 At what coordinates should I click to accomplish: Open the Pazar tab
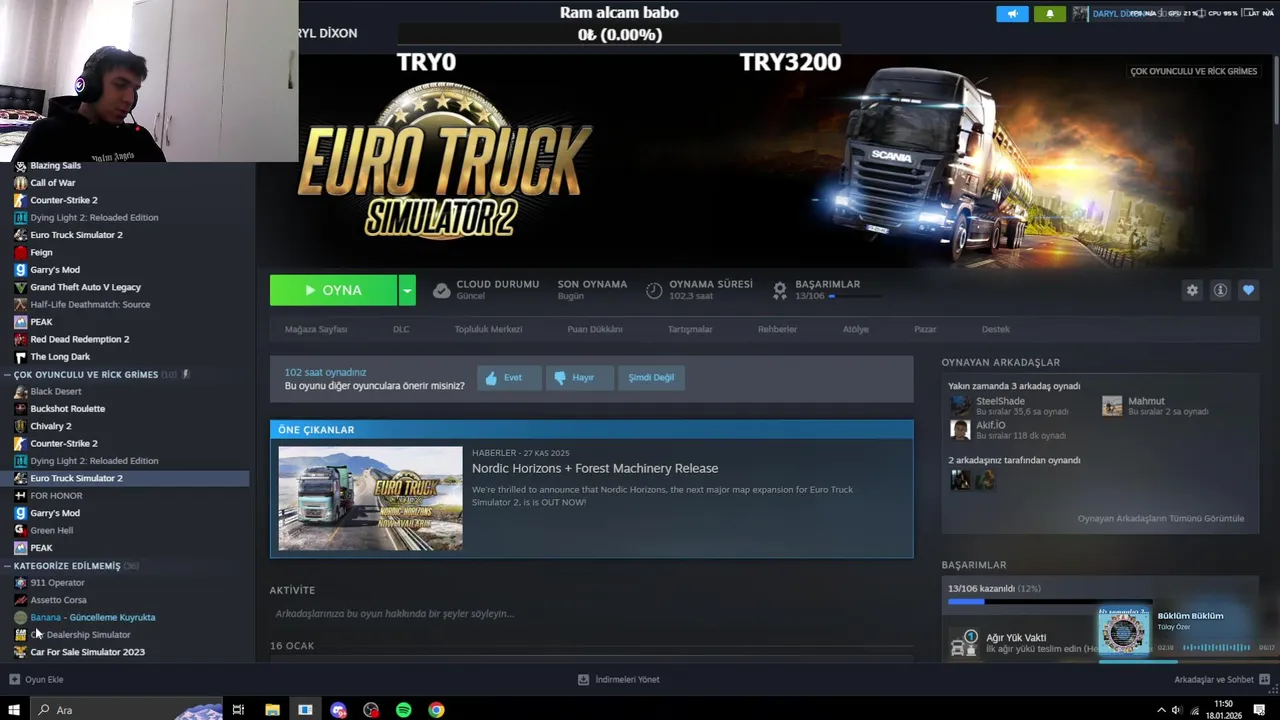pyautogui.click(x=925, y=329)
